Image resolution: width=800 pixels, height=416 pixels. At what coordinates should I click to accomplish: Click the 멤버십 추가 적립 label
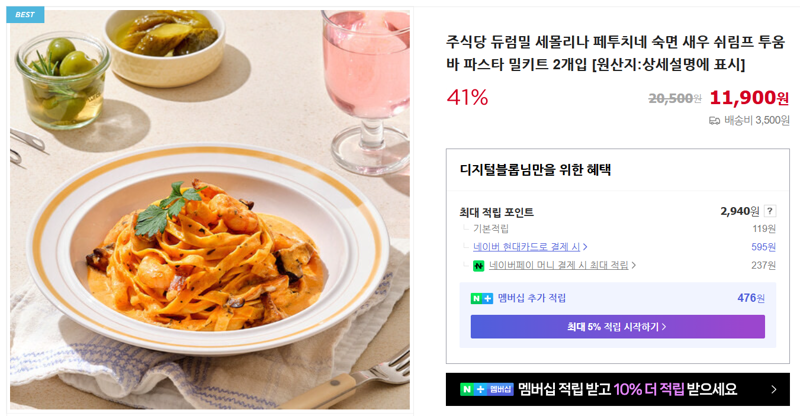[532, 298]
